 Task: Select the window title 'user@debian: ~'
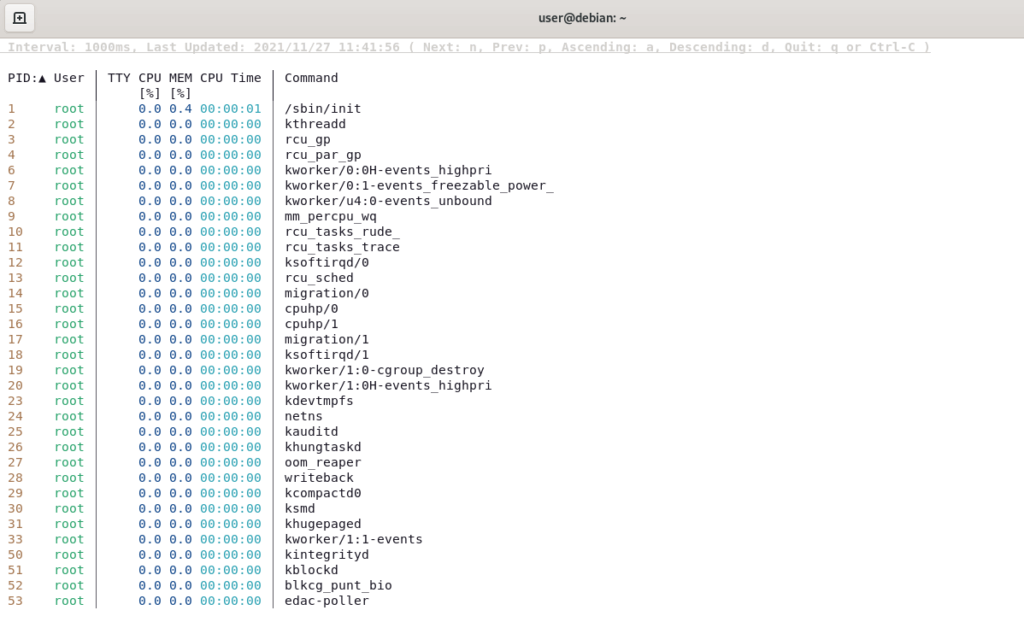pyautogui.click(x=582, y=18)
